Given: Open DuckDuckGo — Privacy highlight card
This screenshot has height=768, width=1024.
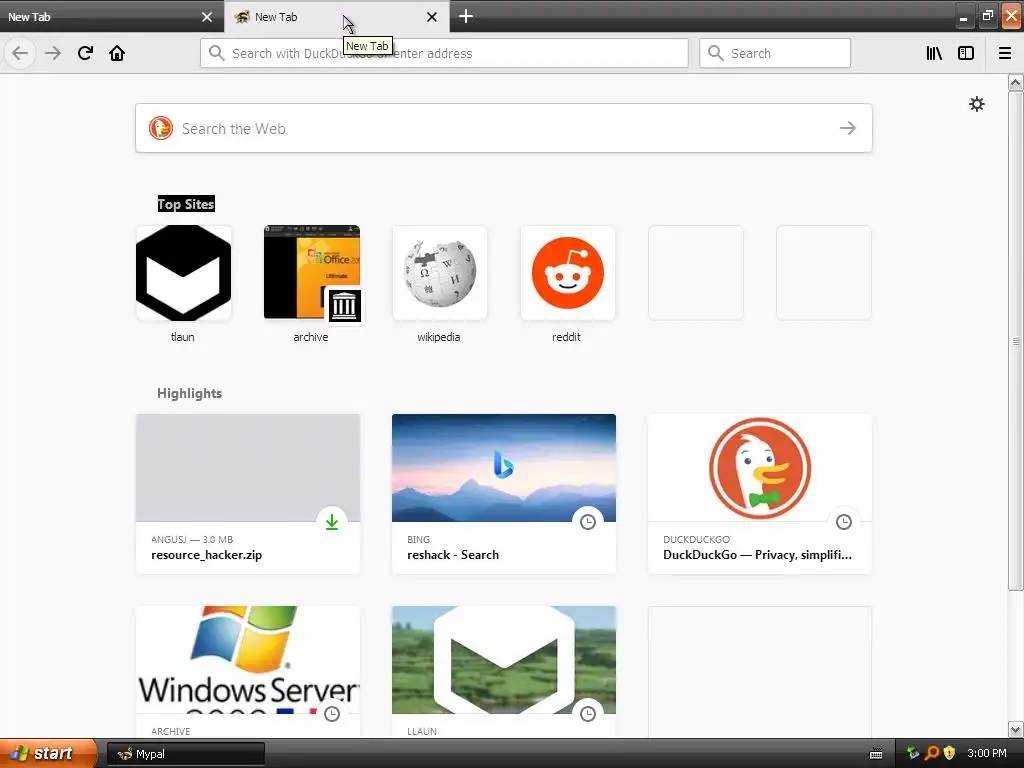Looking at the screenshot, I should (760, 494).
